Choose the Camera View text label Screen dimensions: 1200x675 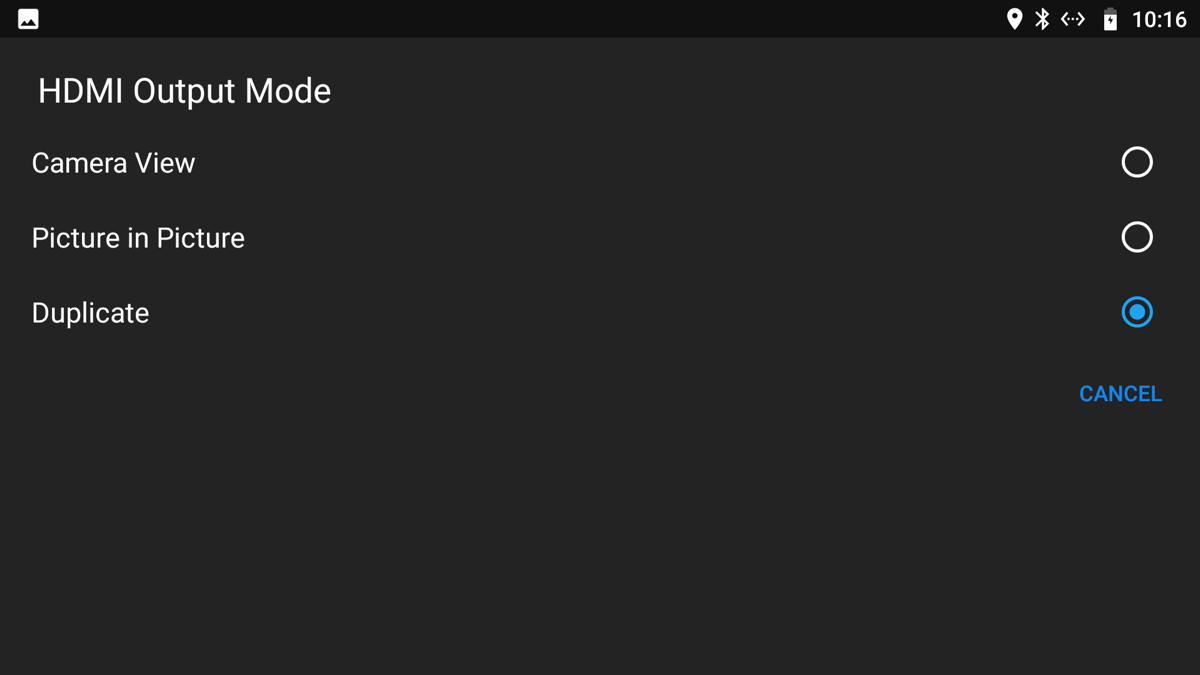click(x=113, y=163)
